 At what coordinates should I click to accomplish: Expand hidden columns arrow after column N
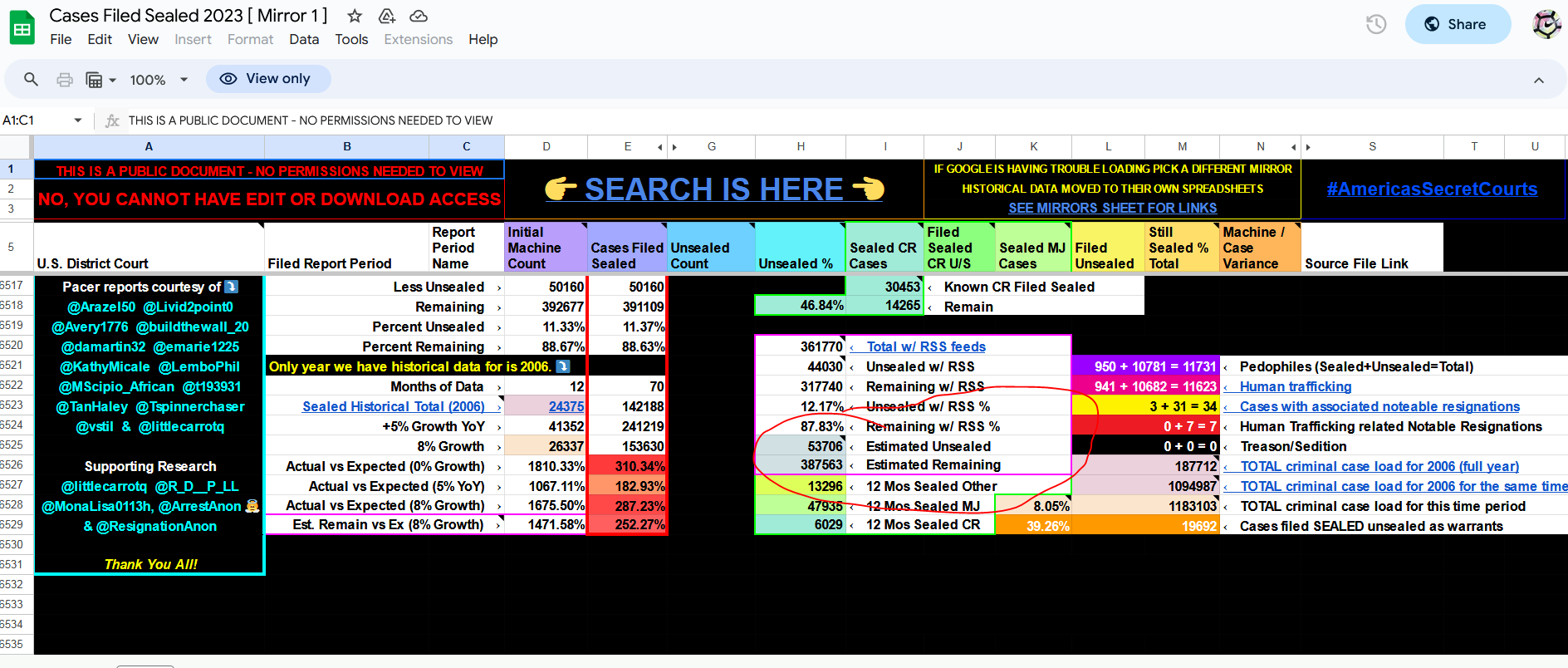point(1294,147)
